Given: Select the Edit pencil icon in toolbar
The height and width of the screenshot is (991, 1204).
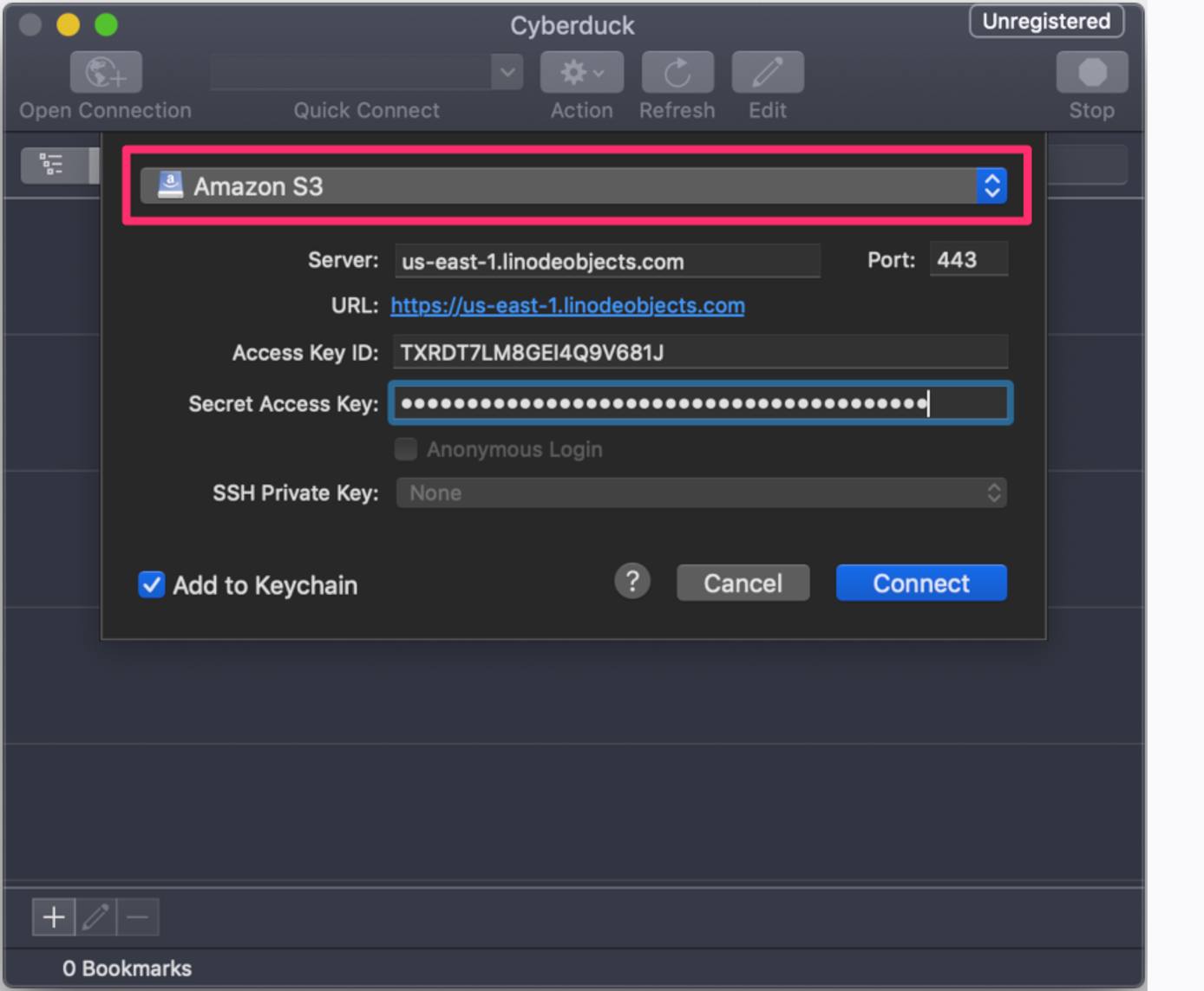Looking at the screenshot, I should (766, 72).
